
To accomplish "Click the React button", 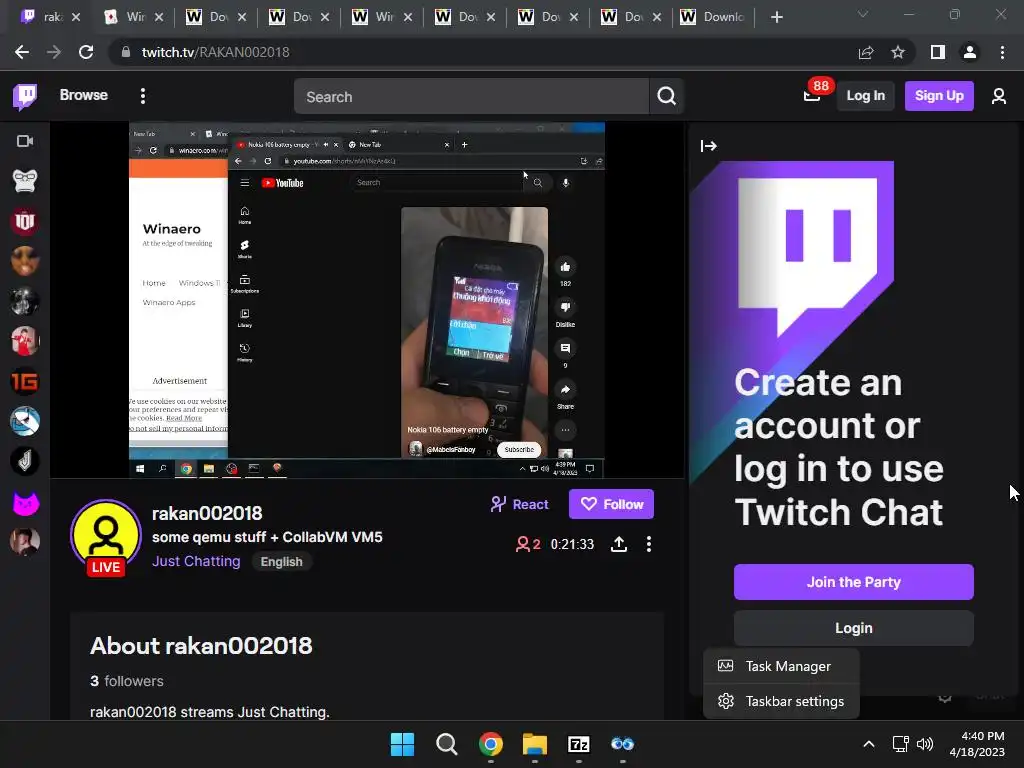I will pos(520,504).
